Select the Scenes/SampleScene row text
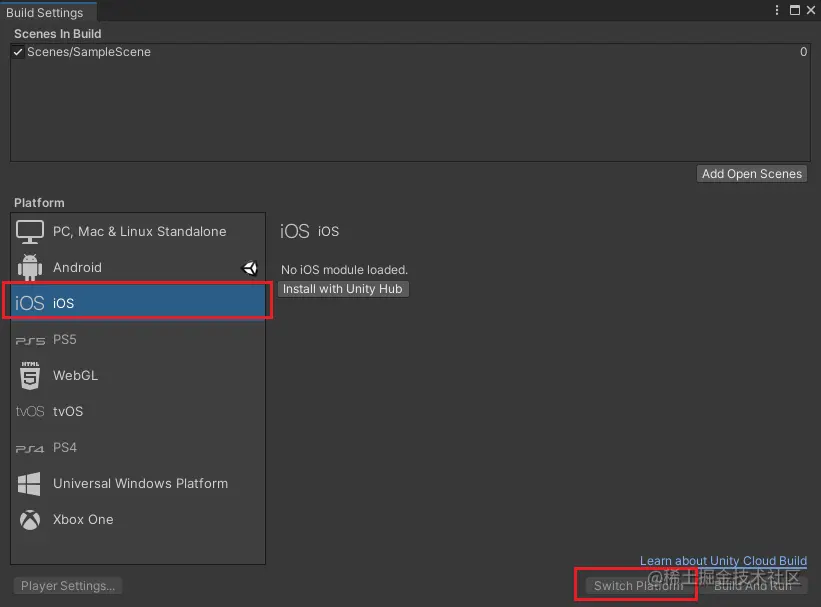The image size is (821, 607). (89, 52)
